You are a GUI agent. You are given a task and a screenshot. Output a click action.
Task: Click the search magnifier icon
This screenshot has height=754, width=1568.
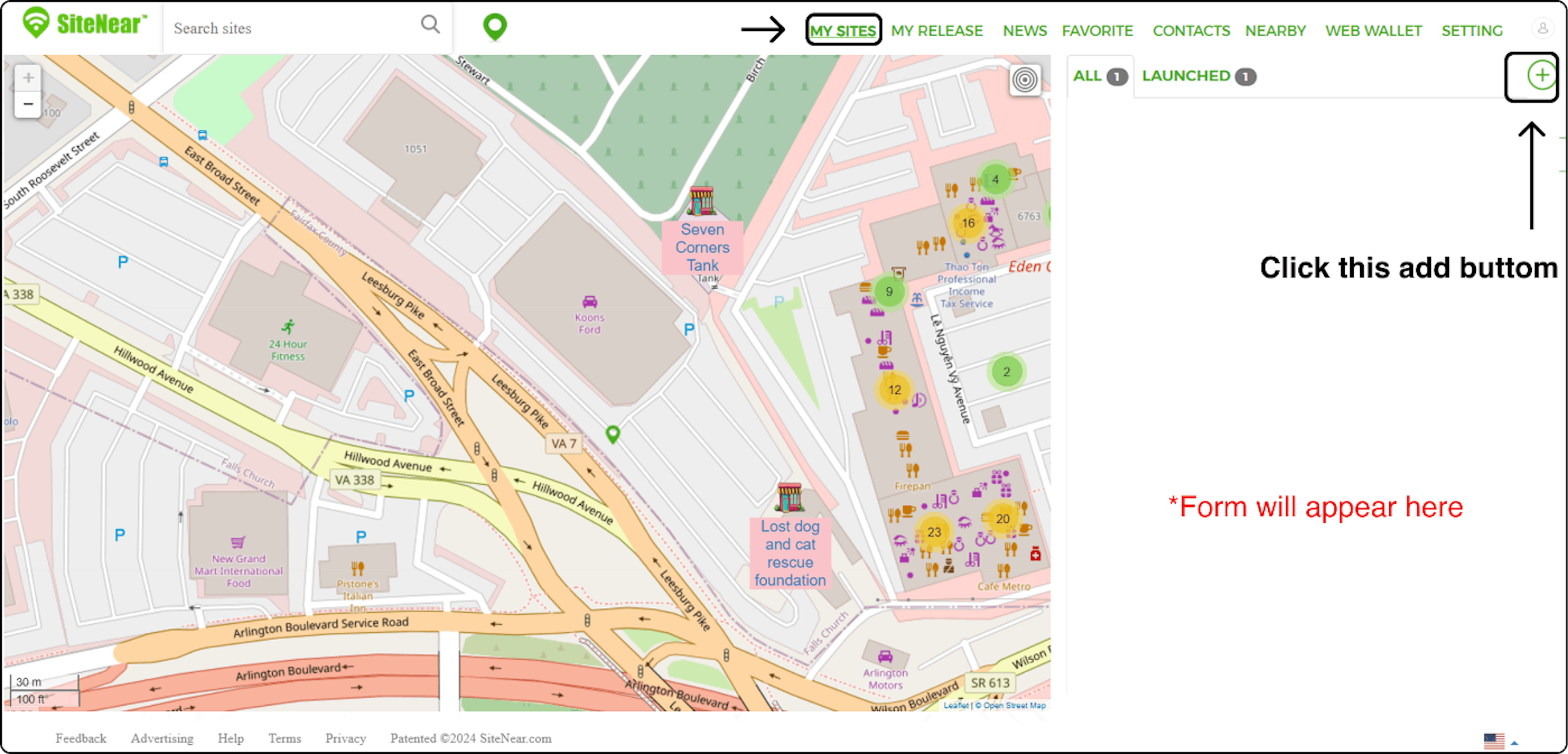pos(430,25)
